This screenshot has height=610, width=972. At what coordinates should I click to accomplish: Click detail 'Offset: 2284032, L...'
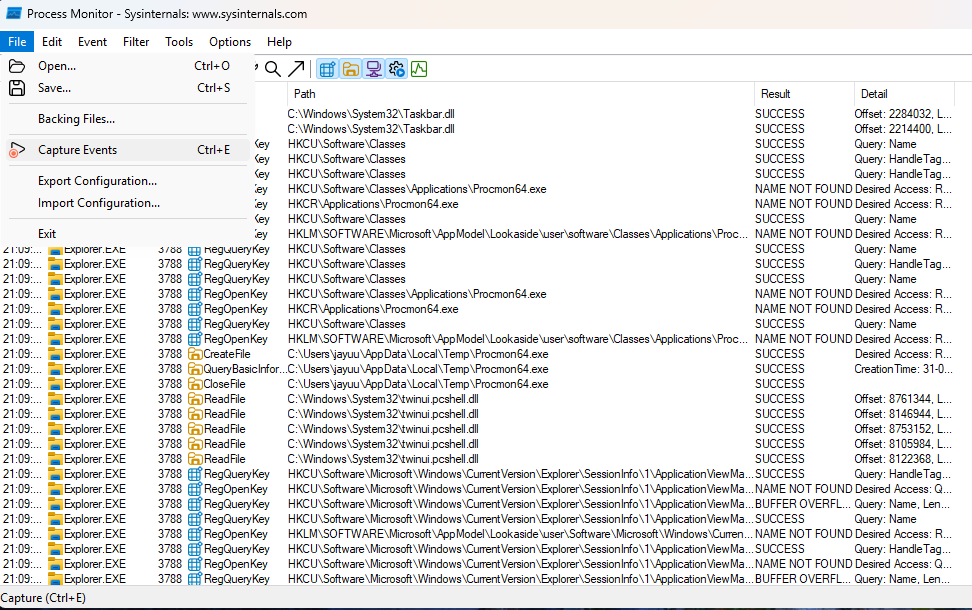coord(903,114)
